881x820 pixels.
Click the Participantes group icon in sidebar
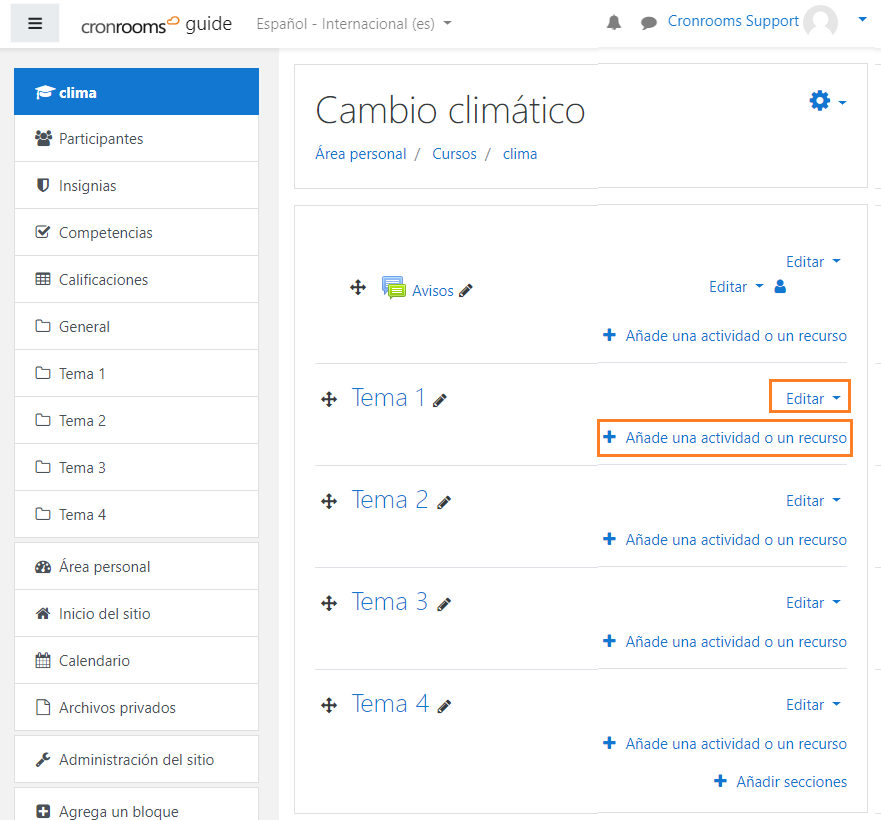(x=43, y=138)
